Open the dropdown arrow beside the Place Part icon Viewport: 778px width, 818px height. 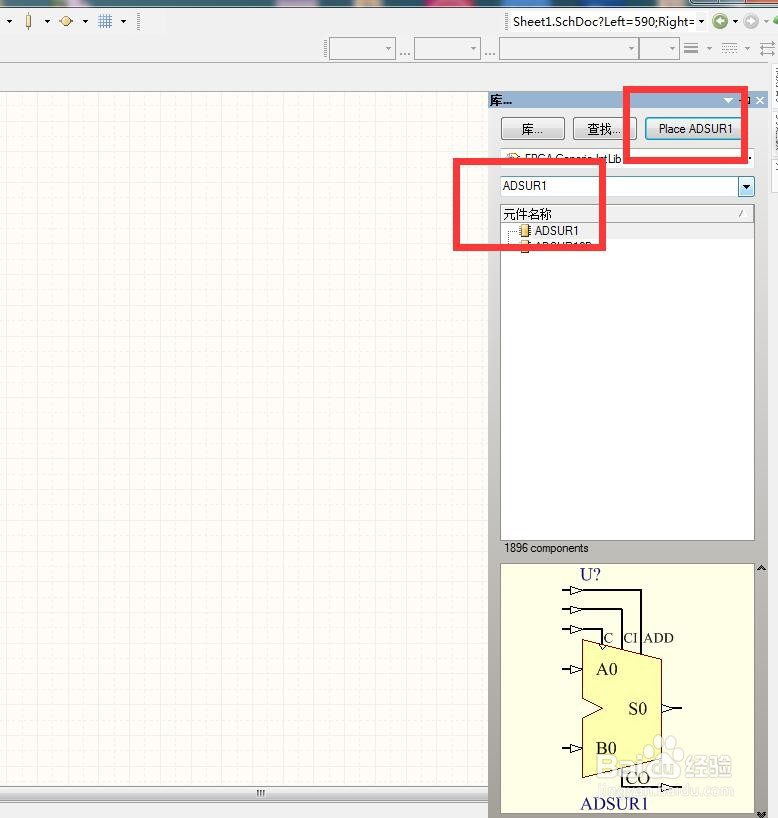[x=47, y=21]
